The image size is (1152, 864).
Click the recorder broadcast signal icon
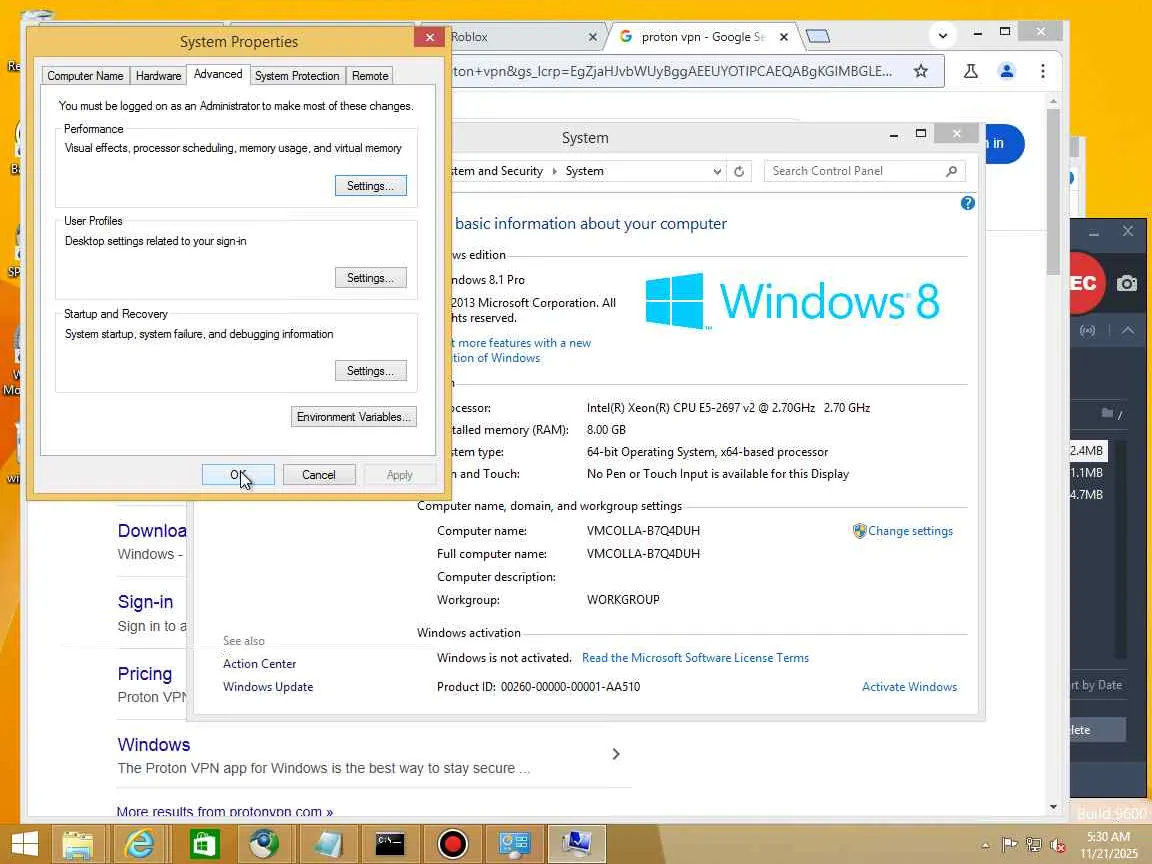(x=1087, y=331)
